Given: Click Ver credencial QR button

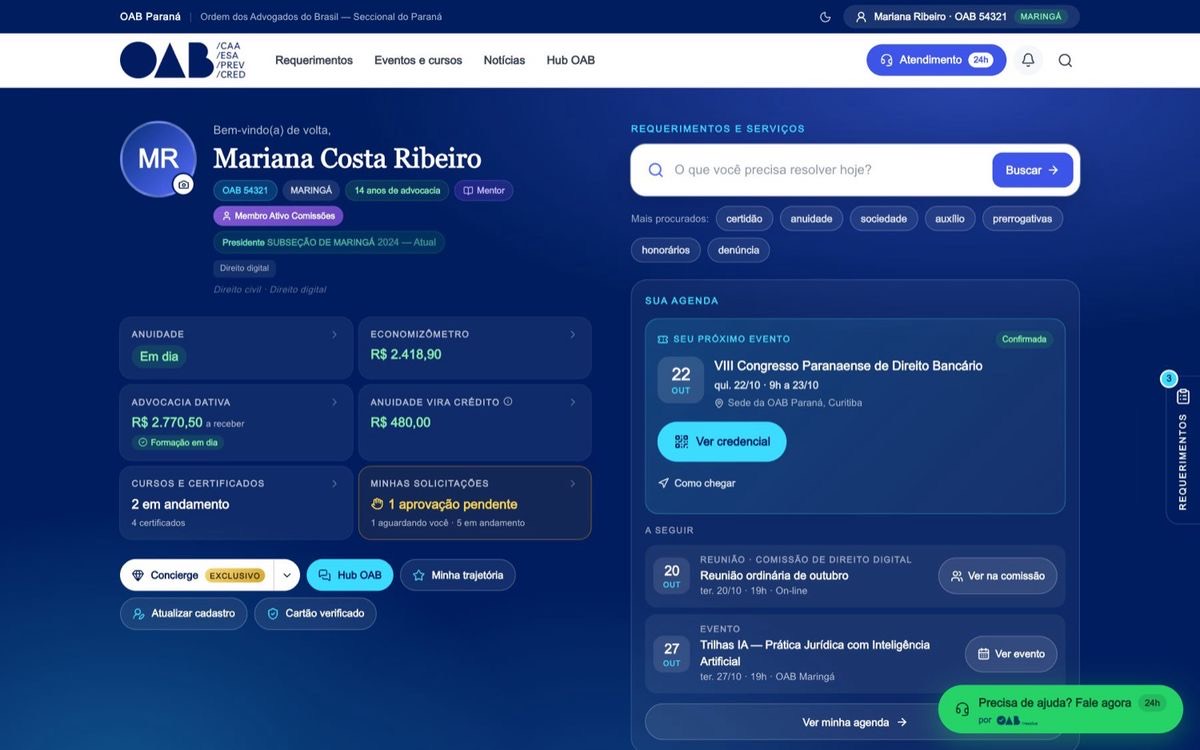Looking at the screenshot, I should click(x=722, y=441).
